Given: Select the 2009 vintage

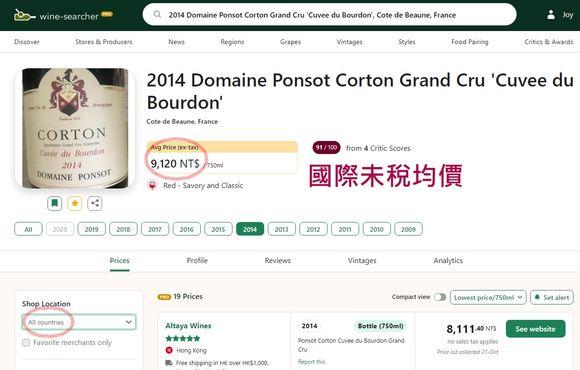Looking at the screenshot, I should [x=408, y=229].
